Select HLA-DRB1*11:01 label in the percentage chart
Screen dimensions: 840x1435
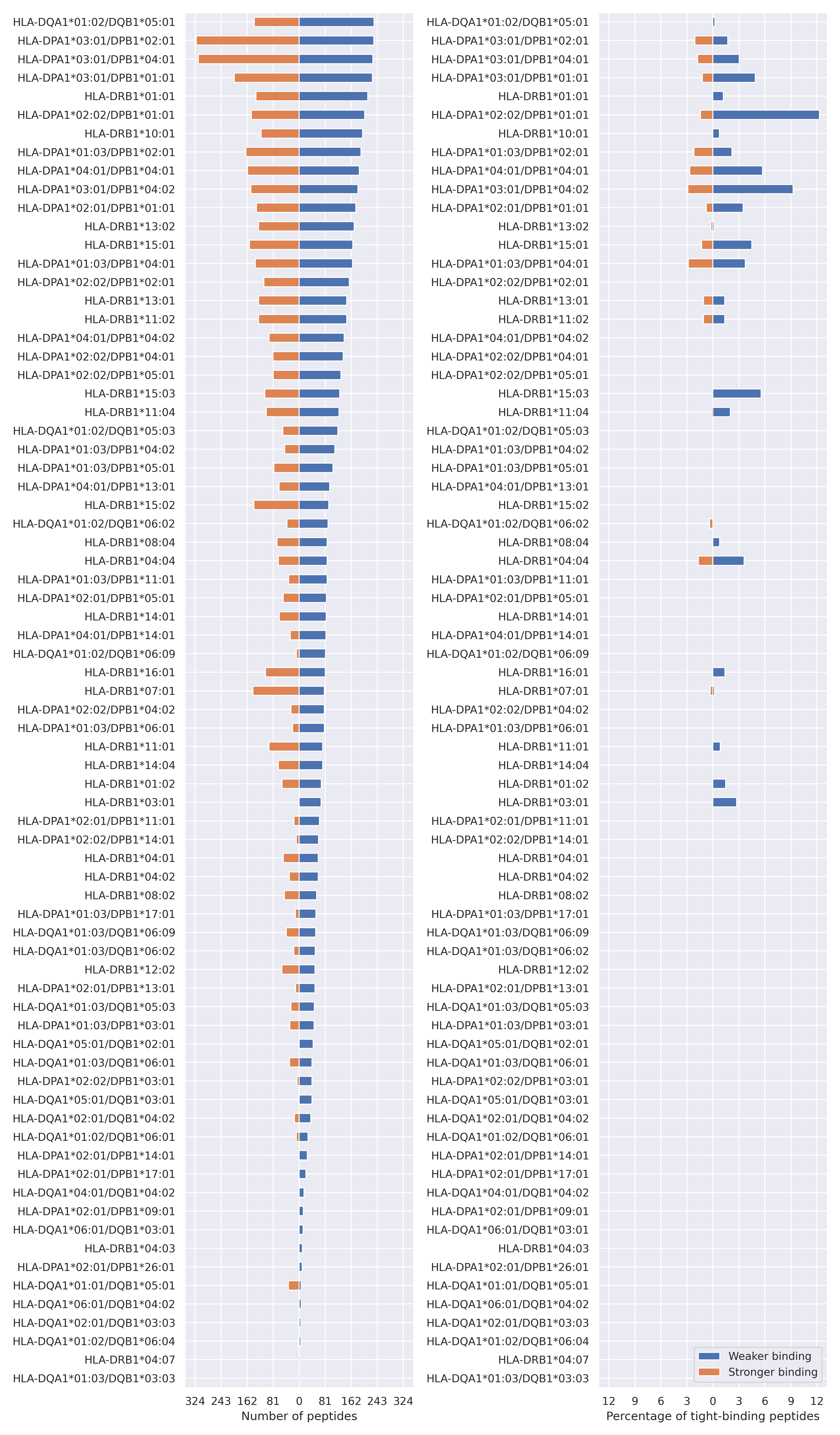[543, 746]
